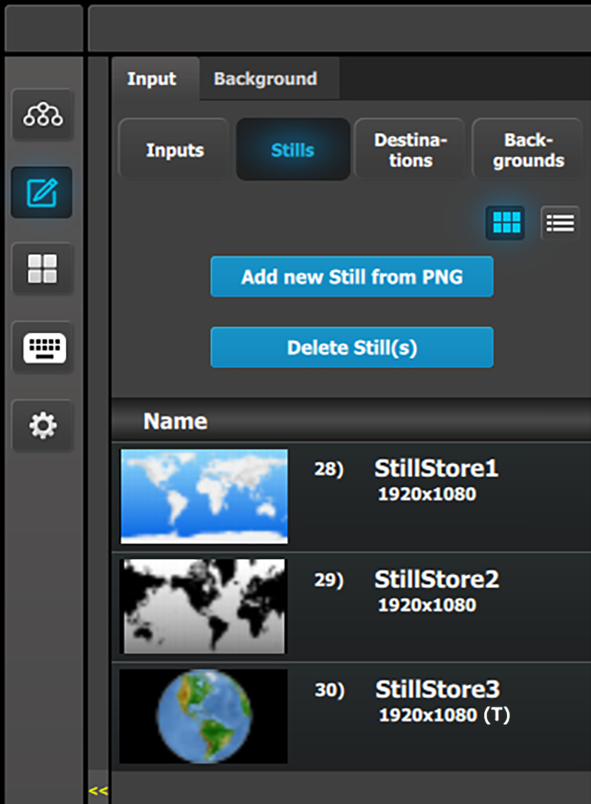Open the system diagram hierarchy icon
Image resolution: width=591 pixels, height=804 pixels.
pos(43,114)
